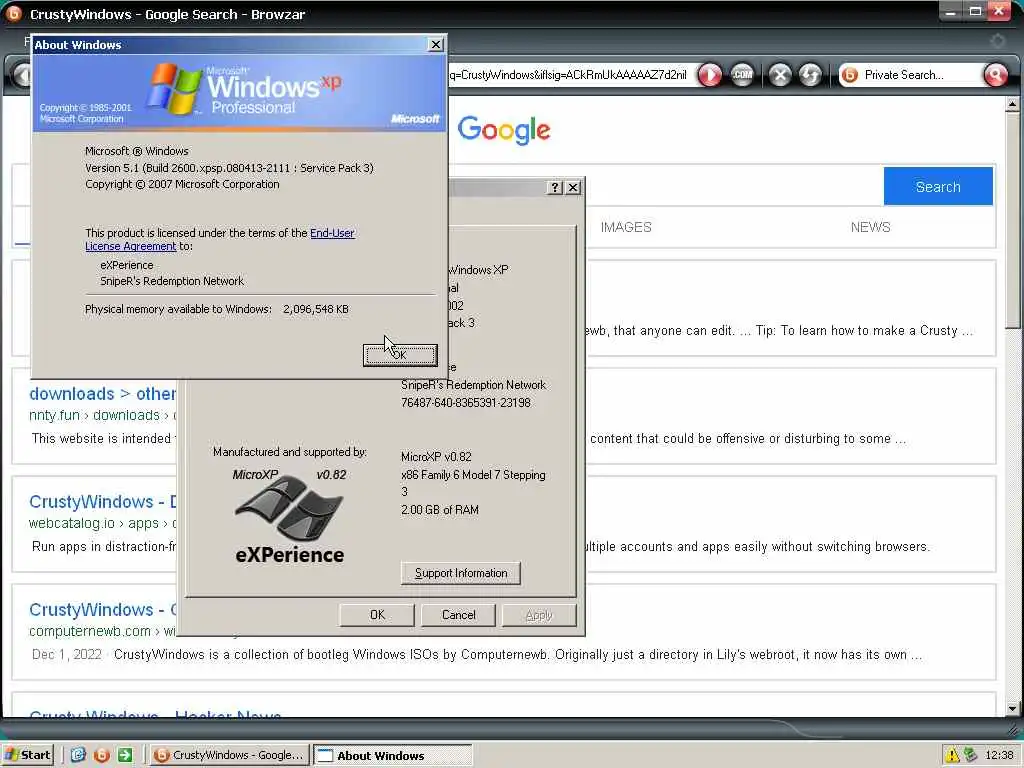Screen dimensions: 1024x768
Task: Click the .COM autocomplete button in Browzar
Action: [742, 75]
